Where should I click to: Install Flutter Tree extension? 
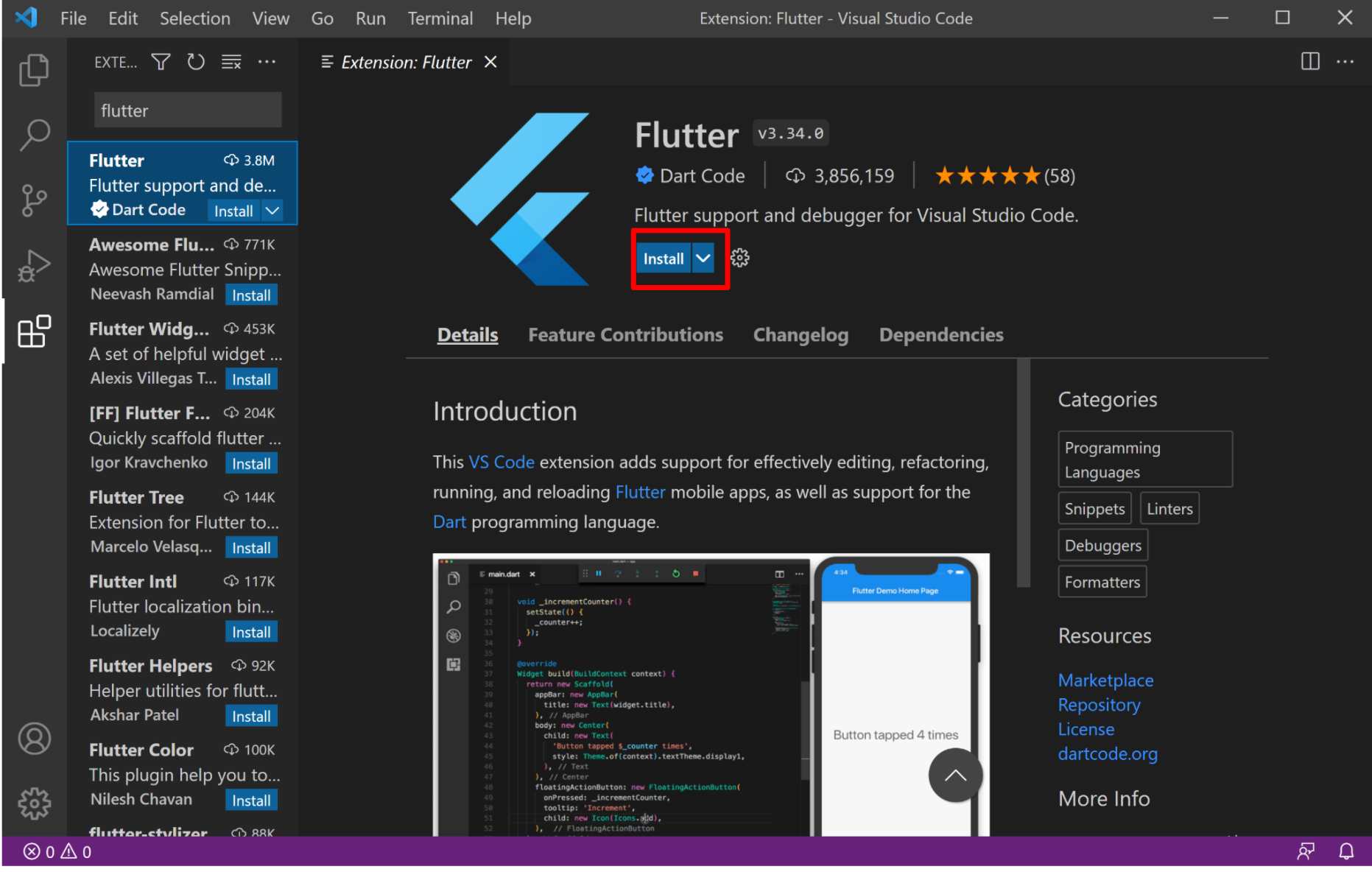coord(251,548)
